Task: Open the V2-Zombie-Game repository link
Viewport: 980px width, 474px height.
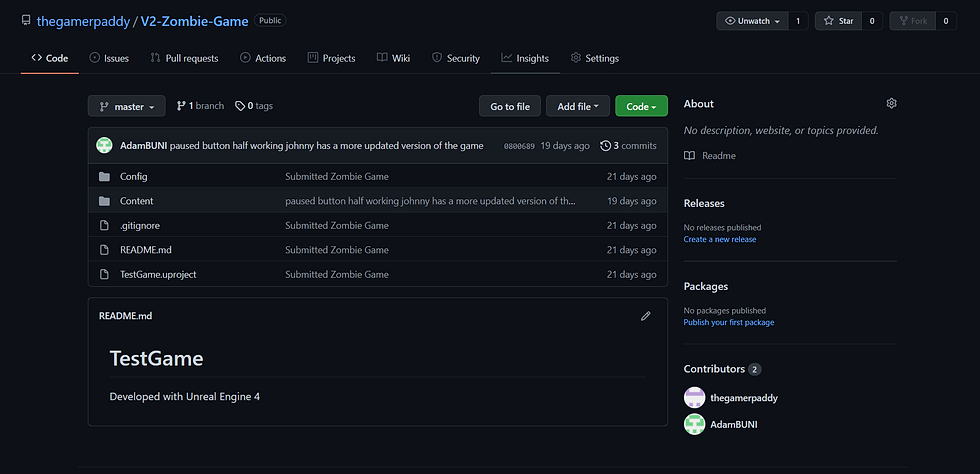Action: pos(194,21)
